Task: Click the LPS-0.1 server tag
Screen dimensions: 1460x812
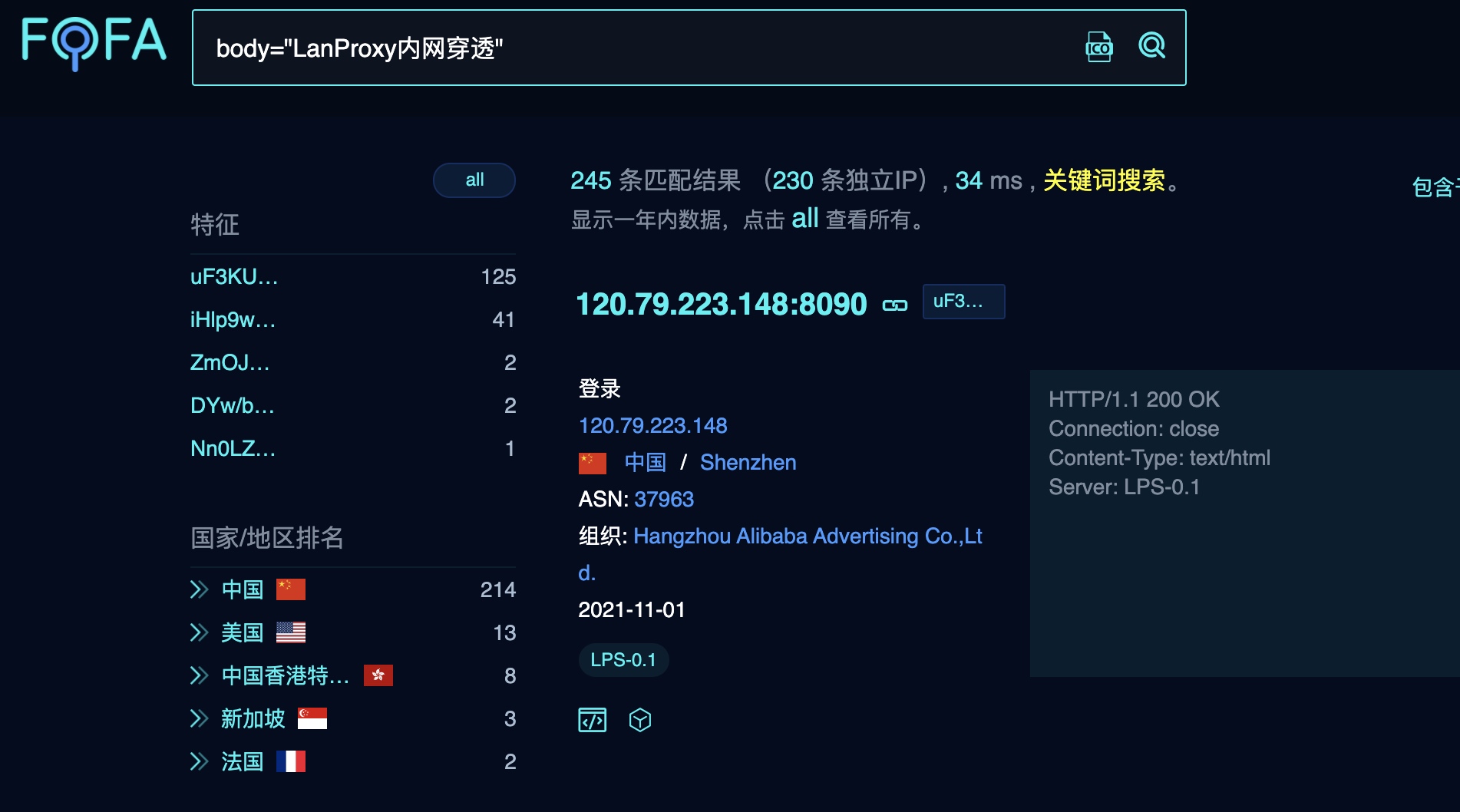Action: pos(623,660)
